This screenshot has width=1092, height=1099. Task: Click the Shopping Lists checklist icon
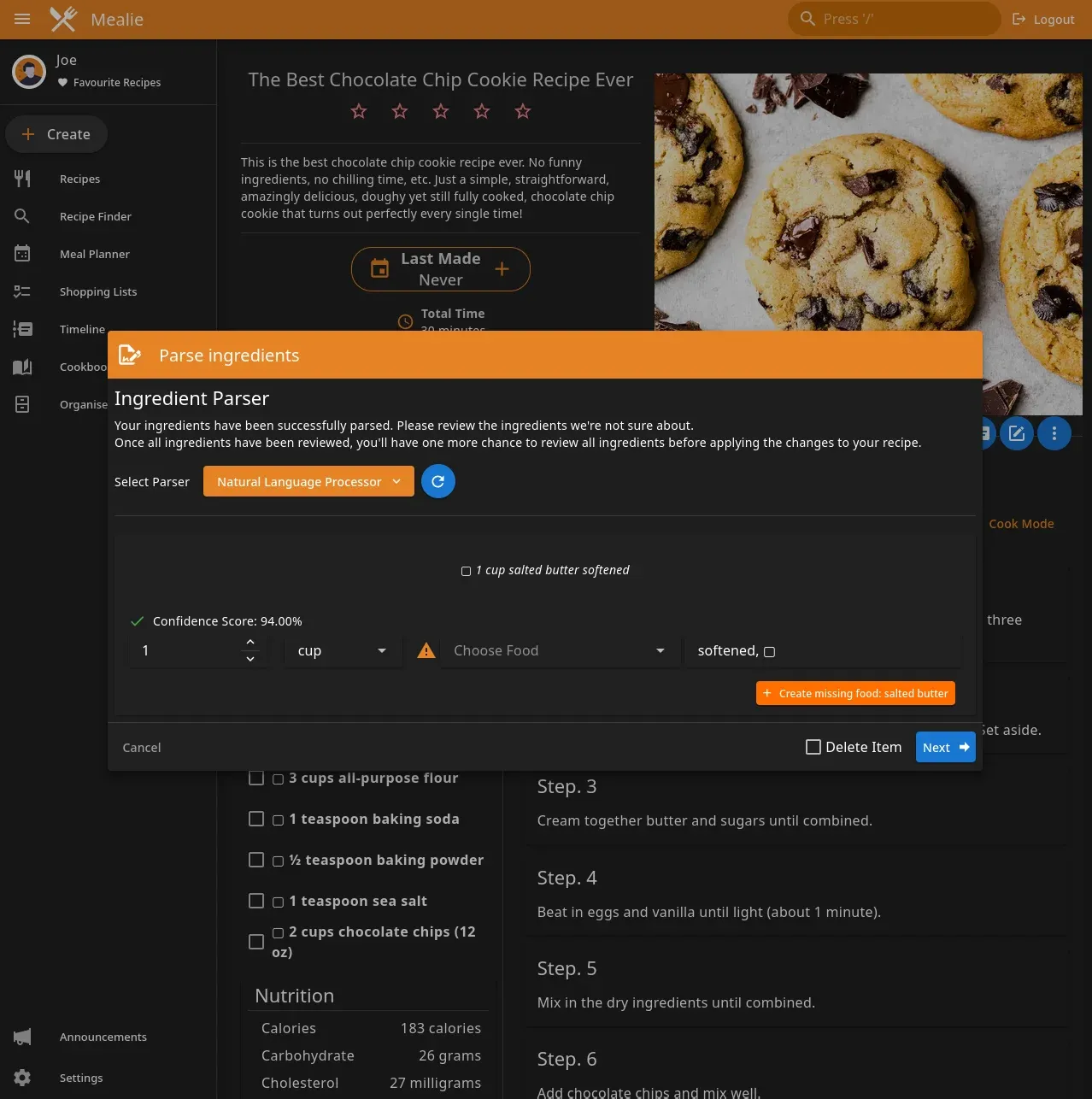22,291
